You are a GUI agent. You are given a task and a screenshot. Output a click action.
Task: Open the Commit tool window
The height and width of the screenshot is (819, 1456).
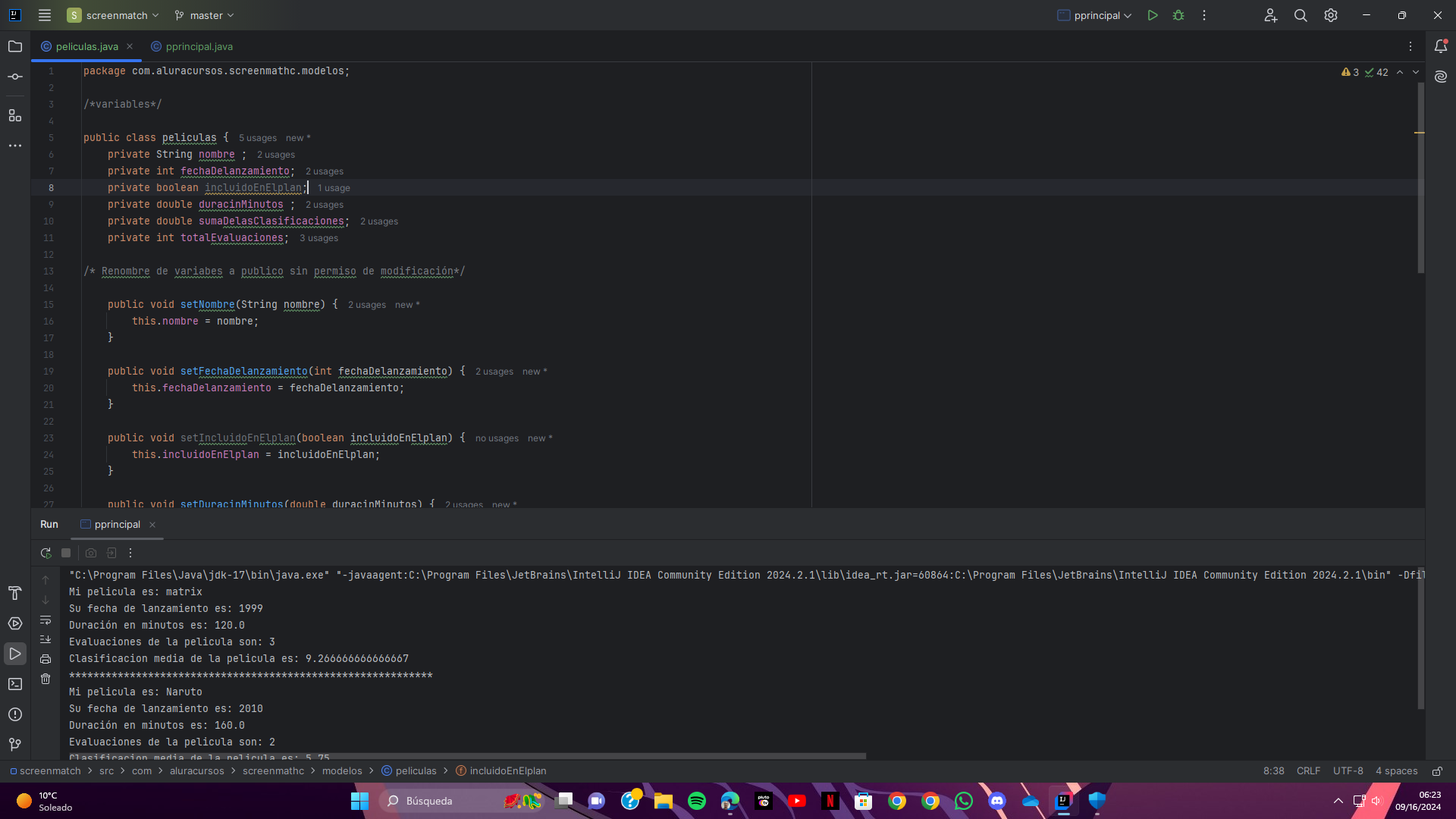click(x=15, y=77)
